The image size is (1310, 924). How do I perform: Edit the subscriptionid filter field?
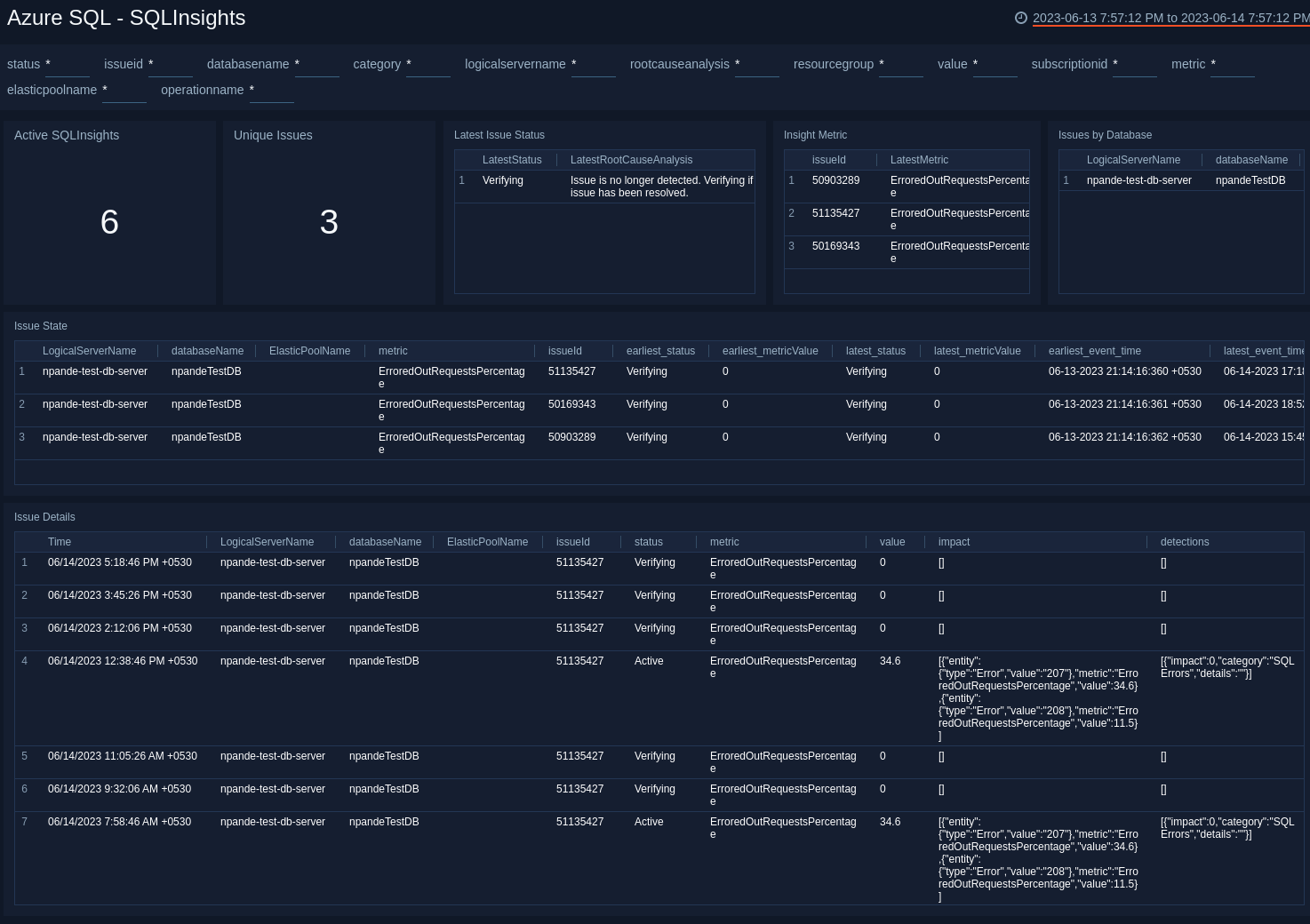pyautogui.click(x=1135, y=65)
